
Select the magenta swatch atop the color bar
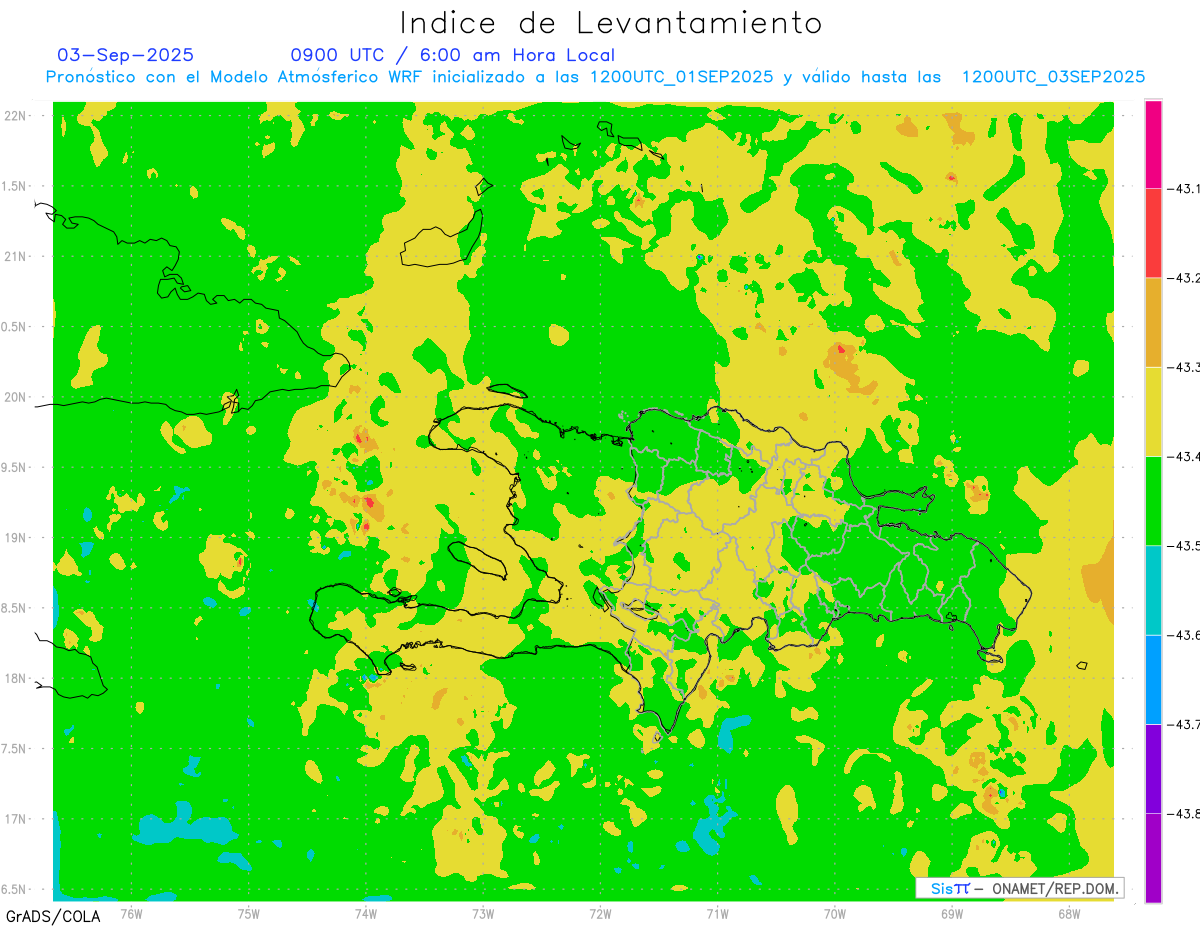1153,144
